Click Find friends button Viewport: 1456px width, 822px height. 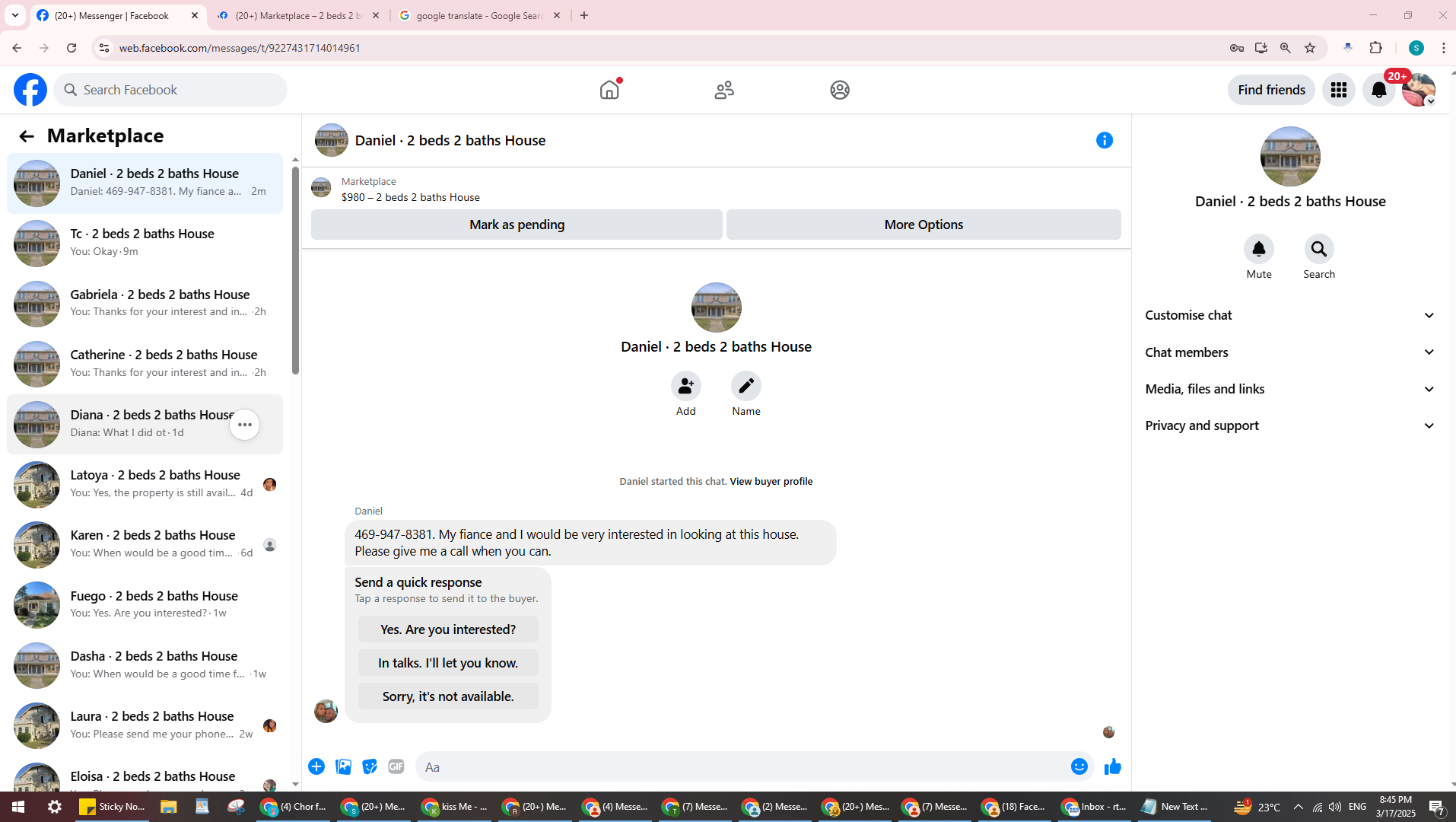1271,90
